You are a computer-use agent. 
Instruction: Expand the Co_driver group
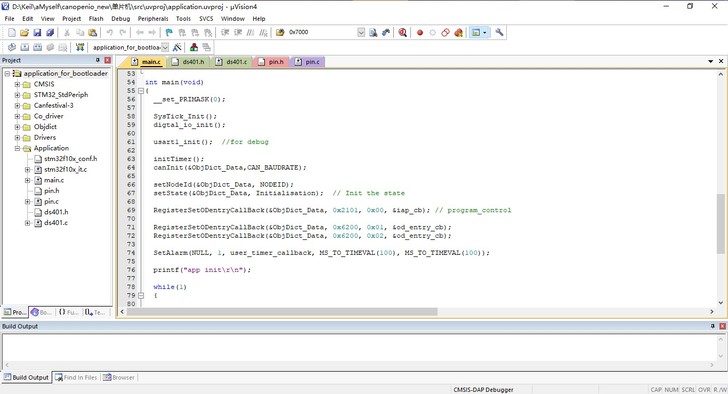[17, 116]
